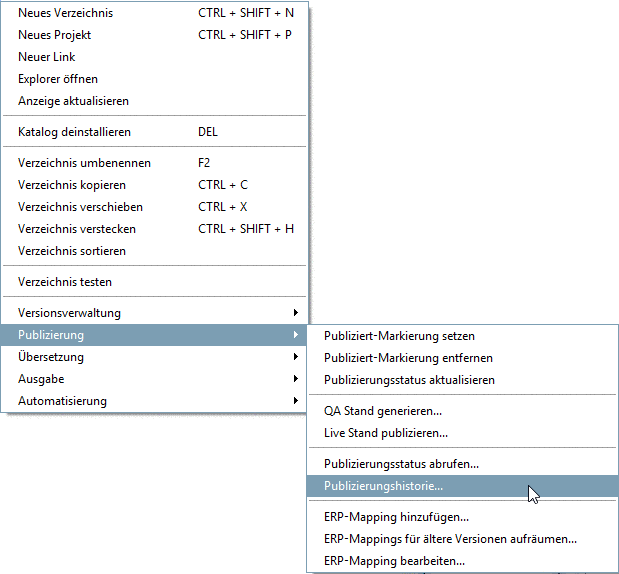
Task: Select Neues Verzeichnis menu entry
Action: click(66, 13)
